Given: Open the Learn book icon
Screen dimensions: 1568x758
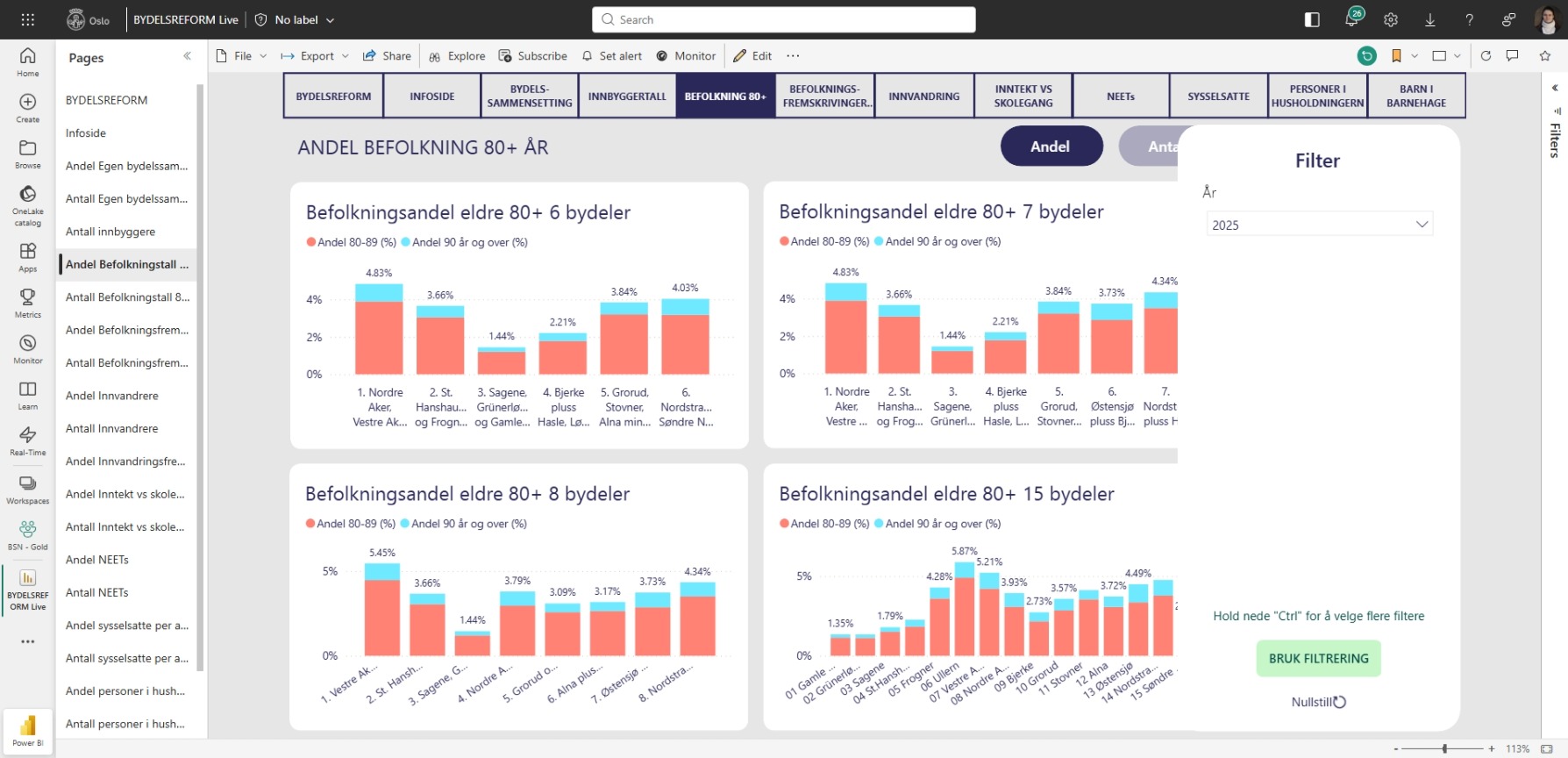Looking at the screenshot, I should [28, 395].
